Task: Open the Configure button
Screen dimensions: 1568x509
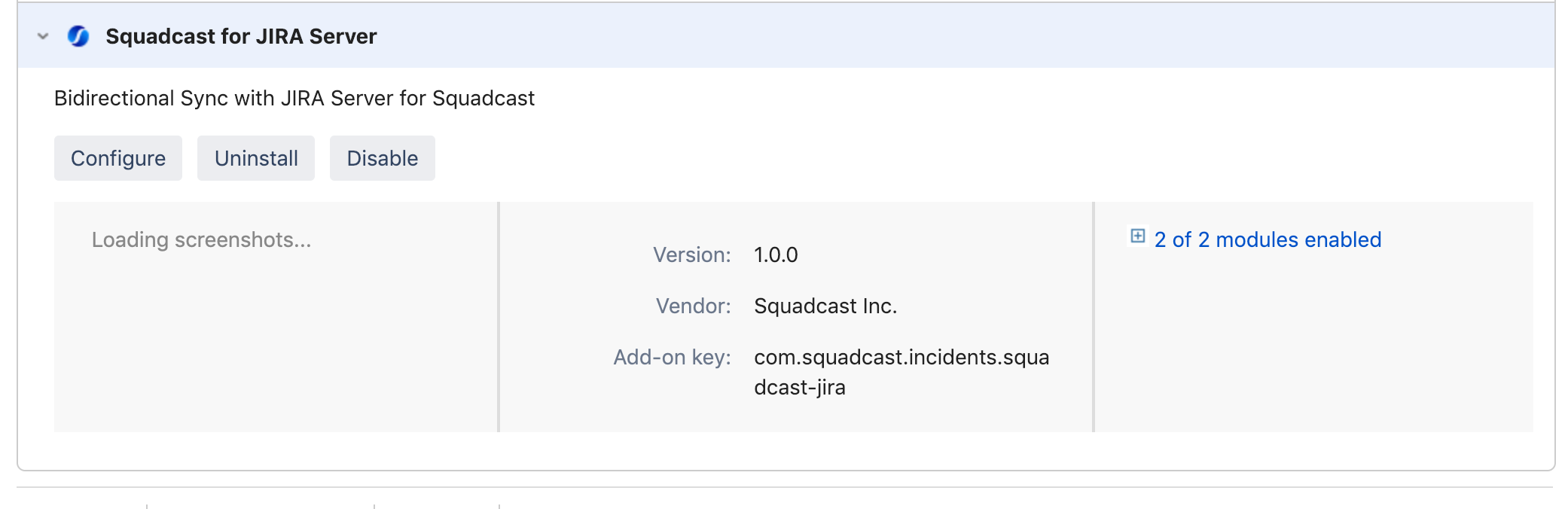Action: pos(118,158)
